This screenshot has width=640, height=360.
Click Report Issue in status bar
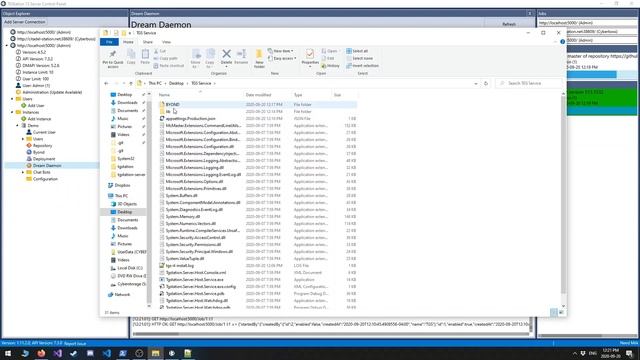tap(75, 343)
